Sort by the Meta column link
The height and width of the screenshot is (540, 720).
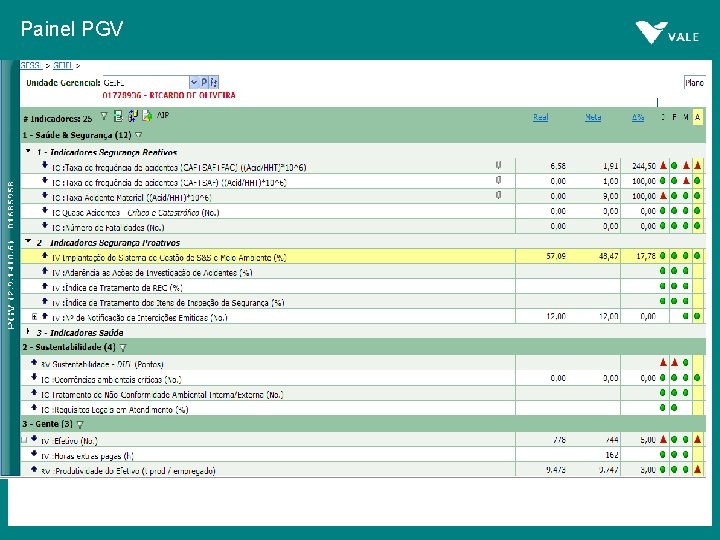593,118
